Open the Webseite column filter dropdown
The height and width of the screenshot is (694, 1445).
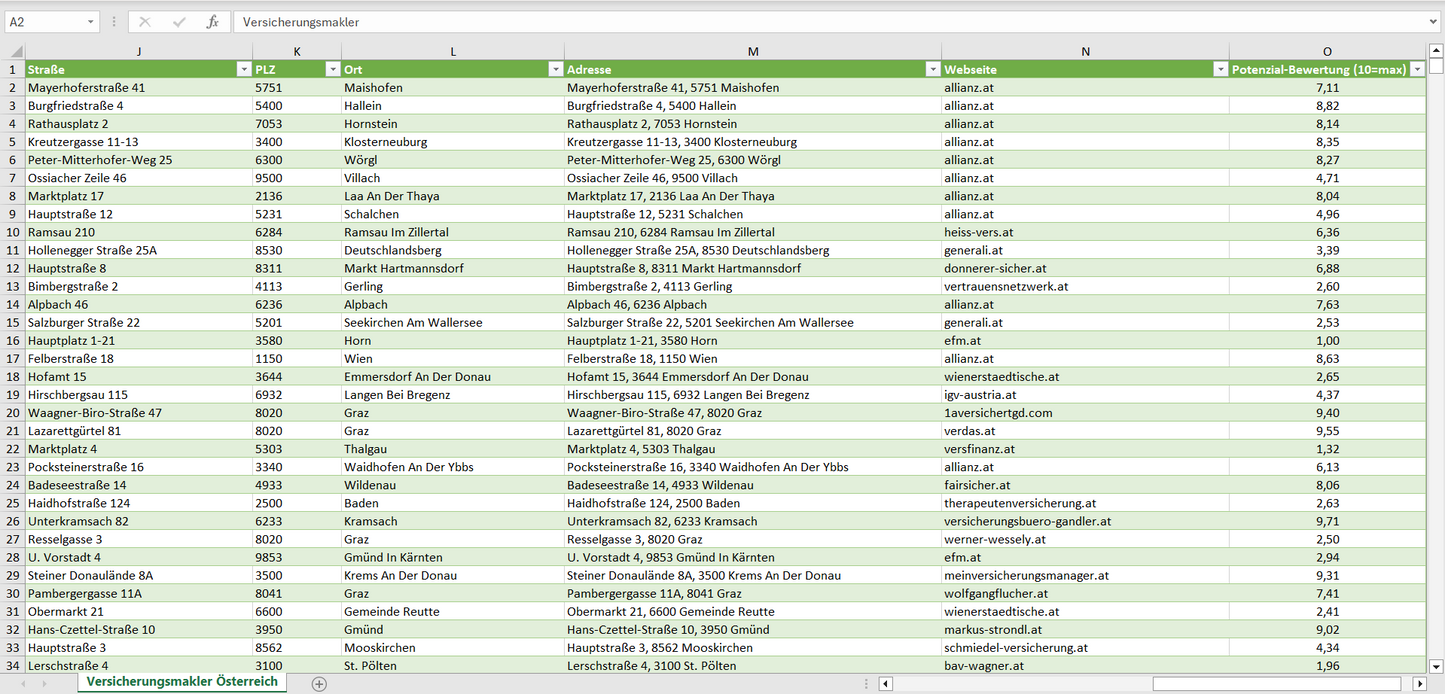click(1220, 70)
